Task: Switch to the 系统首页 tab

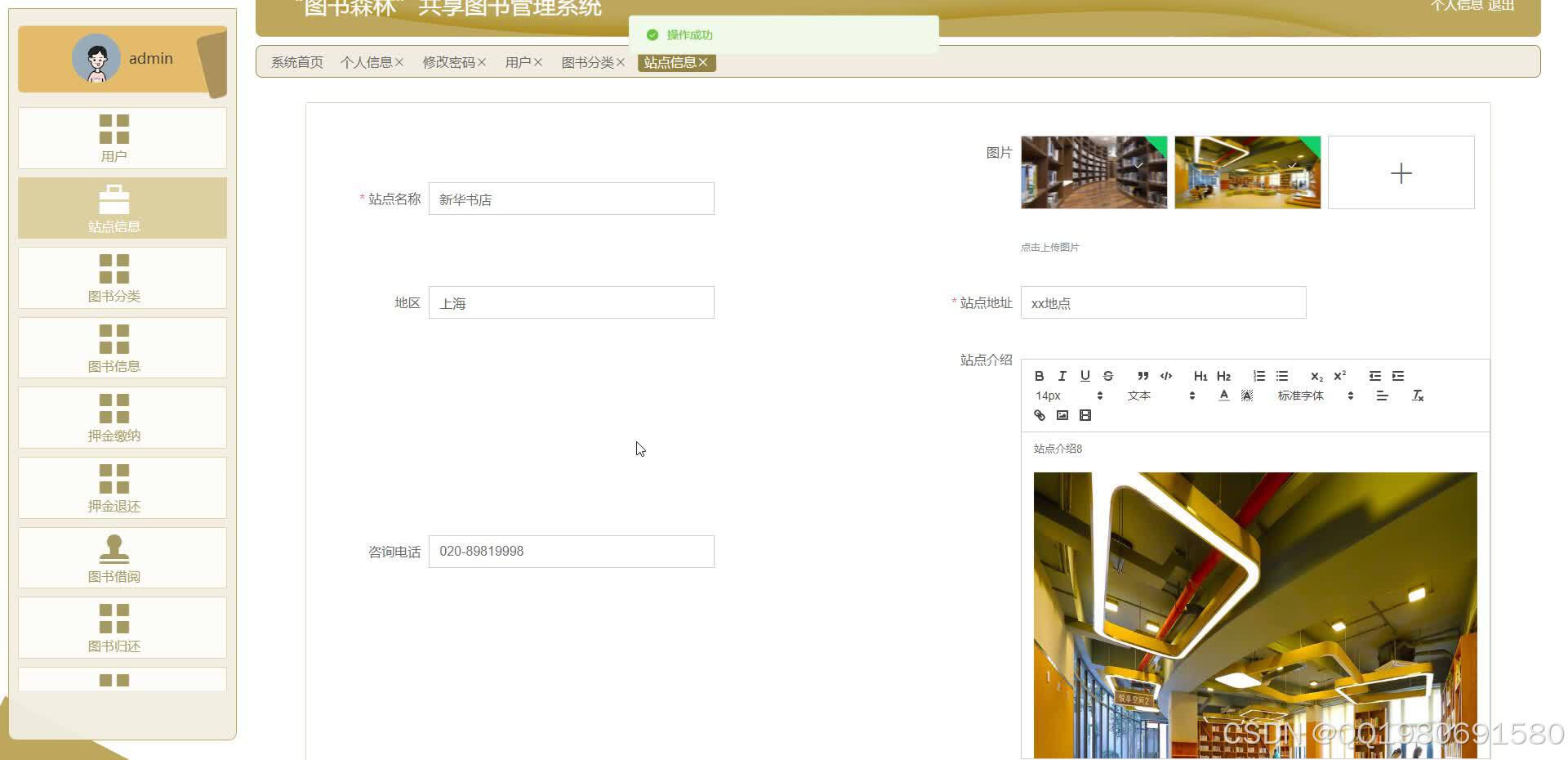Action: coord(296,61)
